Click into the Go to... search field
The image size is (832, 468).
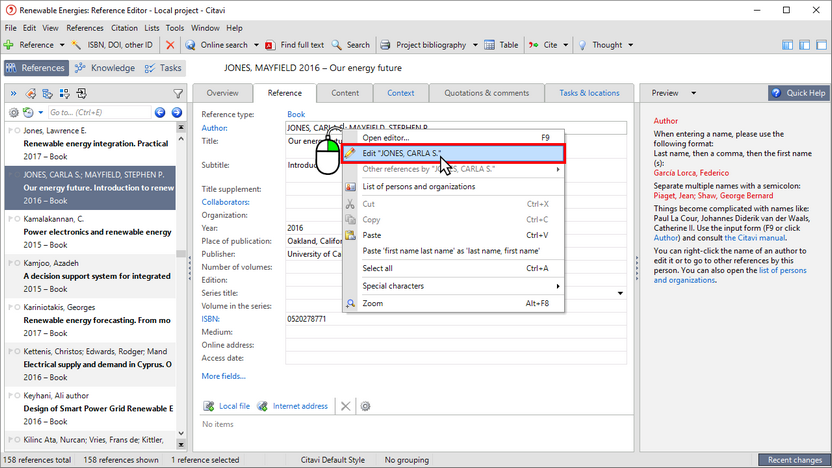tap(99, 112)
